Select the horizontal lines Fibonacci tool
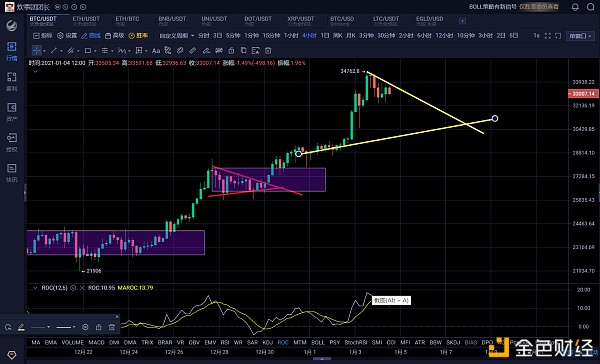Image resolution: width=600 pixels, height=364 pixels. tap(104, 51)
